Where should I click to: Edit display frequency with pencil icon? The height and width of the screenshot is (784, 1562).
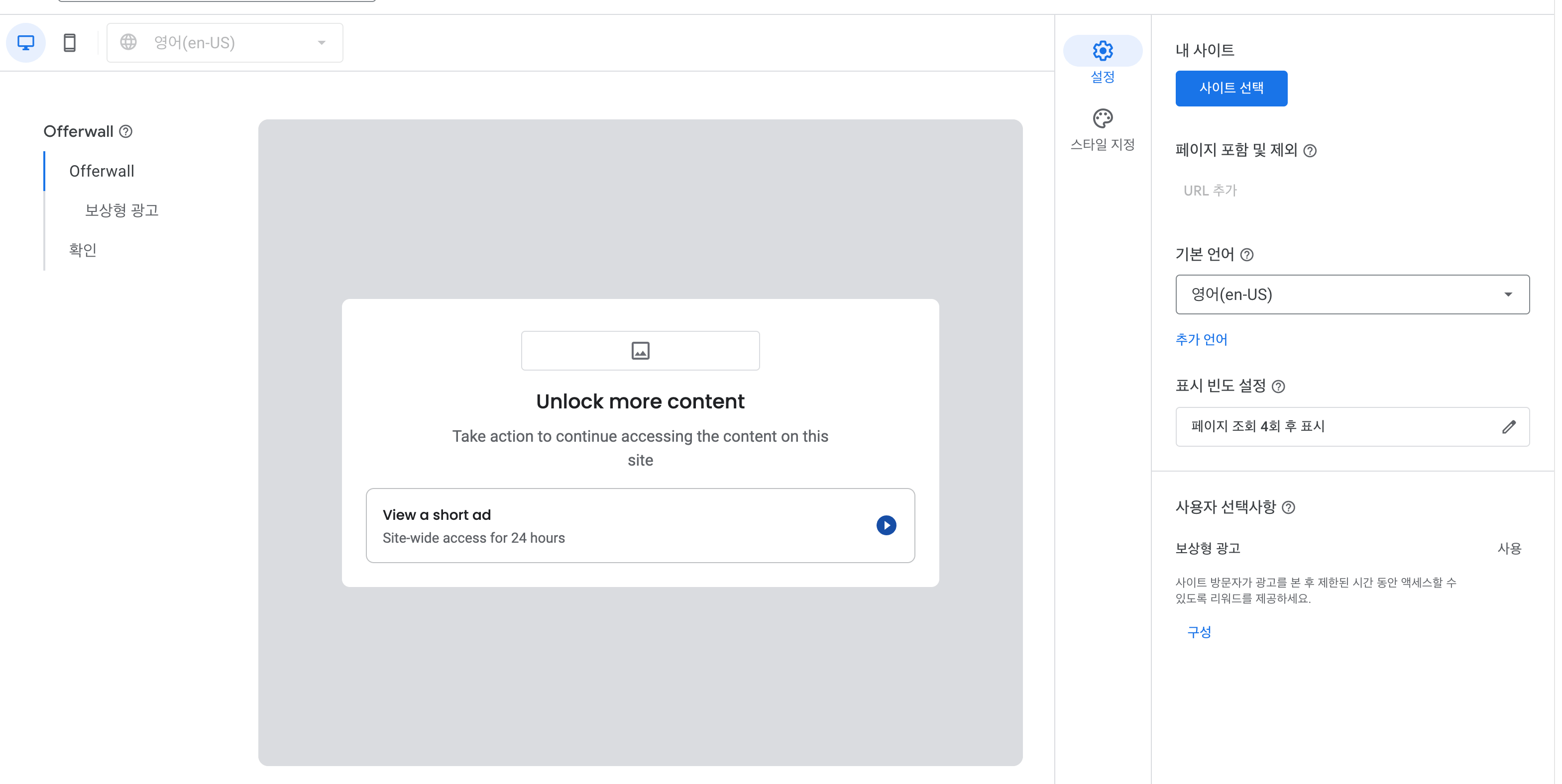pos(1508,426)
